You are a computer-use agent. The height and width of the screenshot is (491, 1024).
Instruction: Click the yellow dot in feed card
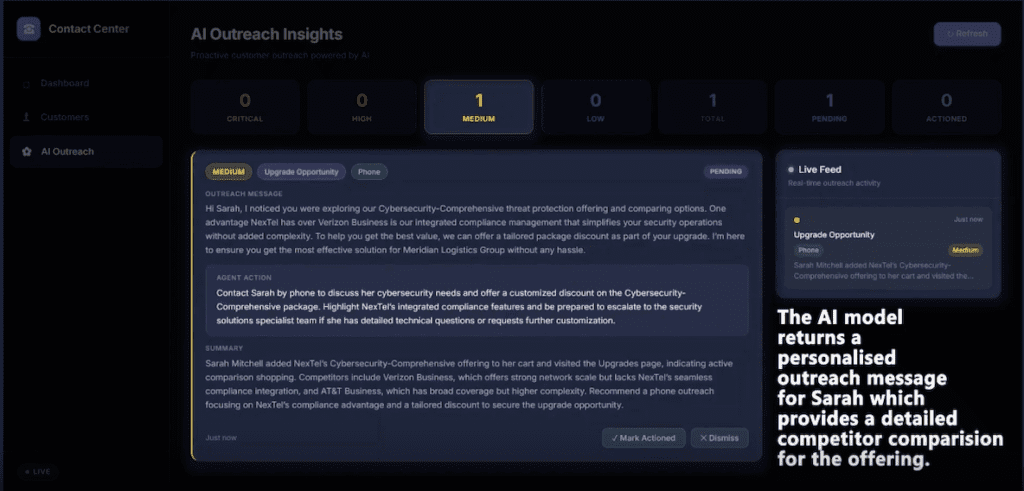797,220
